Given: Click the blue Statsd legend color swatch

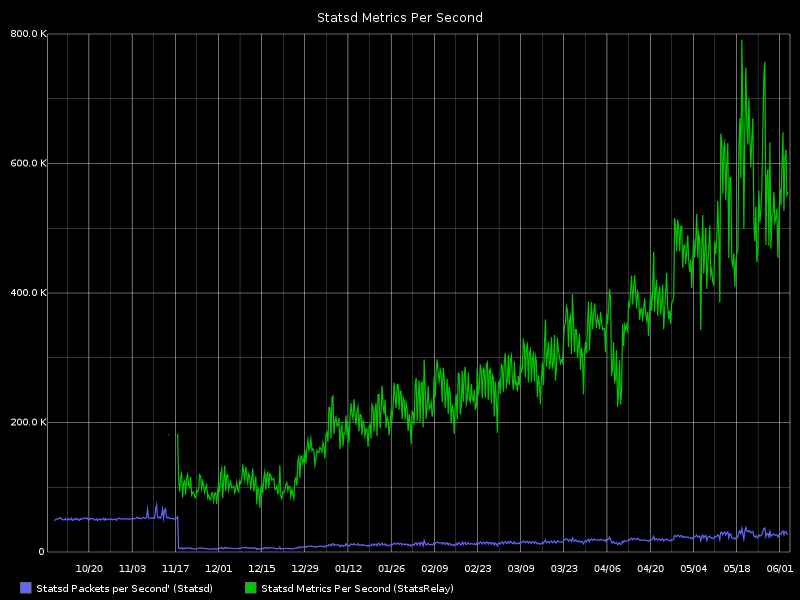Looking at the screenshot, I should click(x=26, y=588).
